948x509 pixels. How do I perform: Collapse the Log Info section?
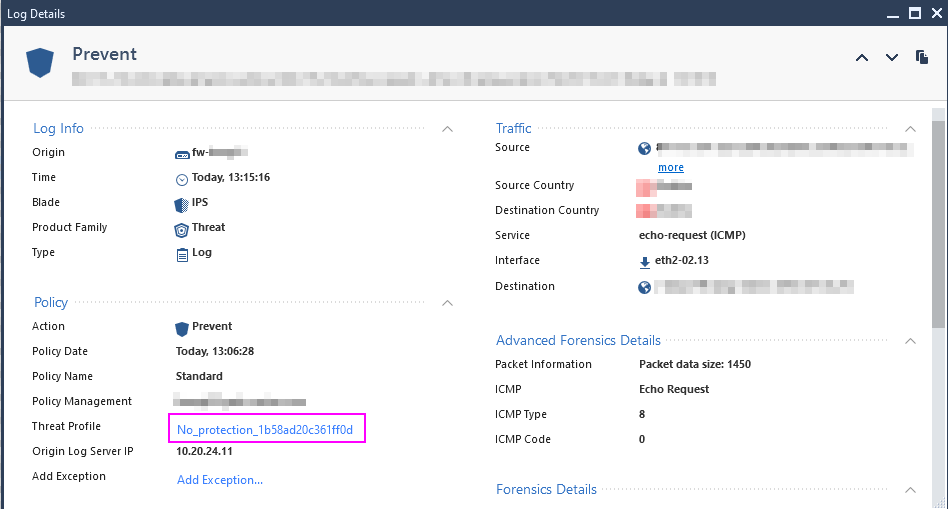[447, 129]
